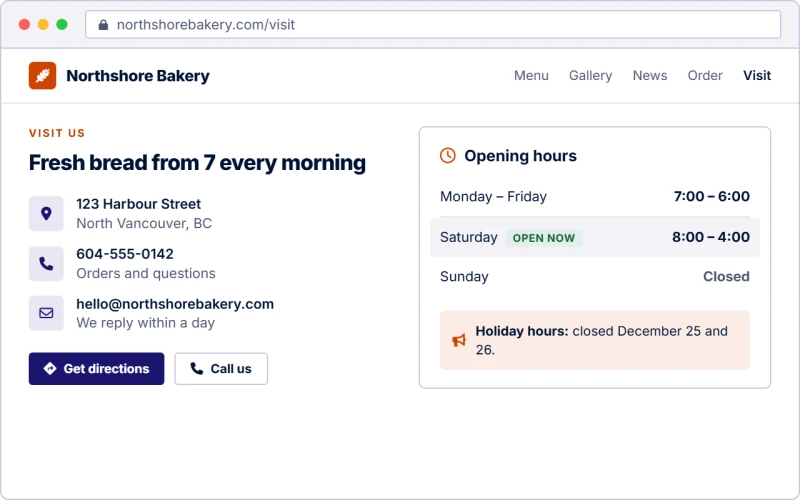The height and width of the screenshot is (500, 800).
Task: Click the Northshore Bakery brand name
Action: [138, 76]
